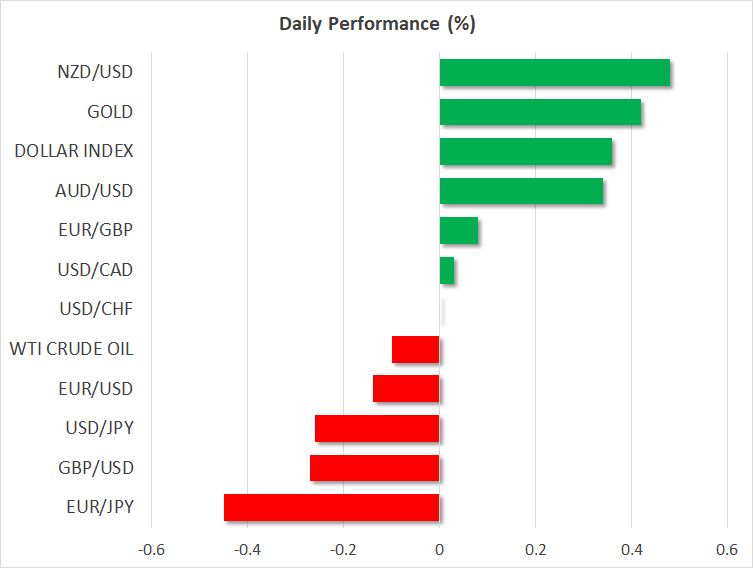Select the small EUR/GBP green bar
The image size is (753, 568).
458,230
